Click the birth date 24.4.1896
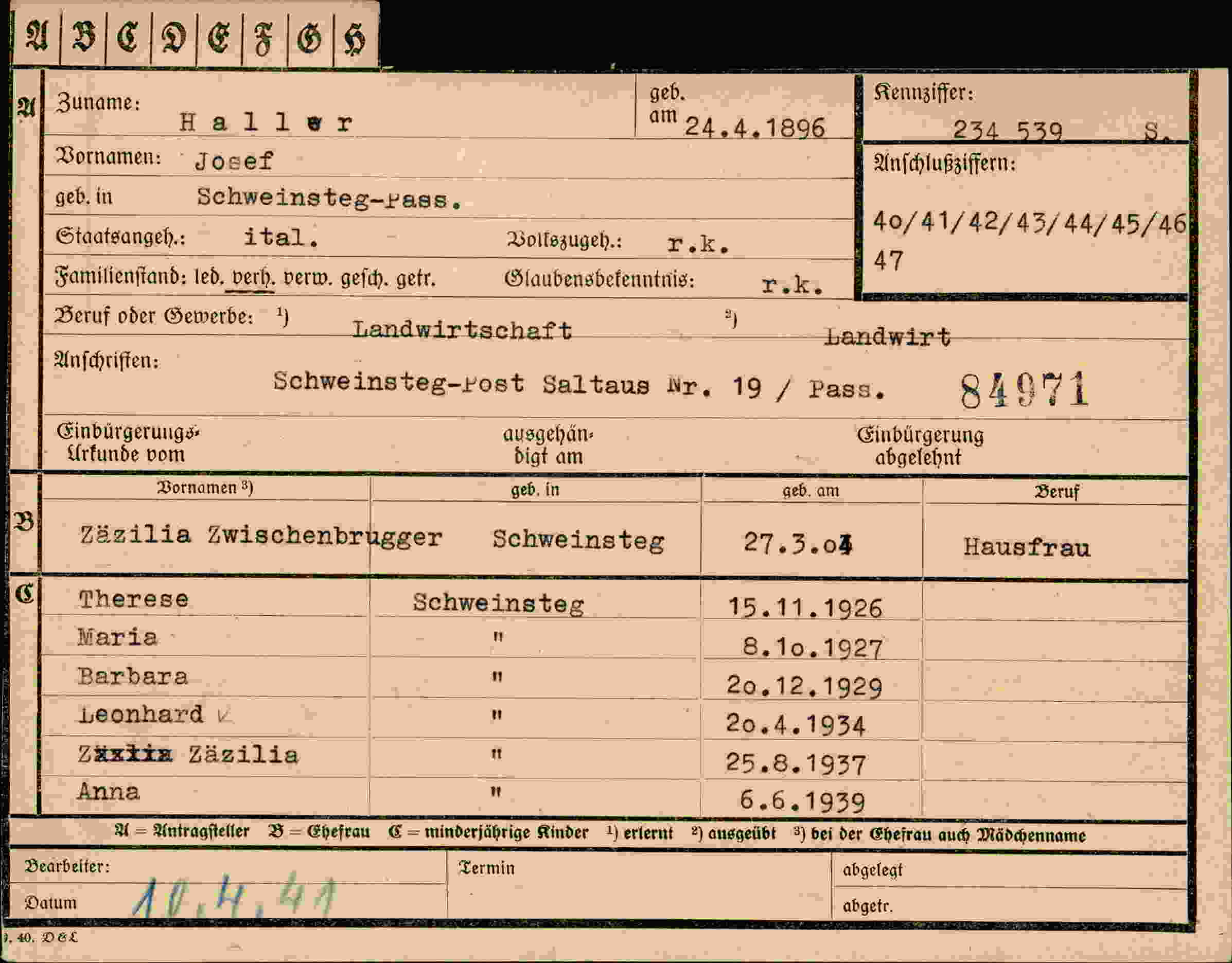The width and height of the screenshot is (1232, 963). coord(755,128)
